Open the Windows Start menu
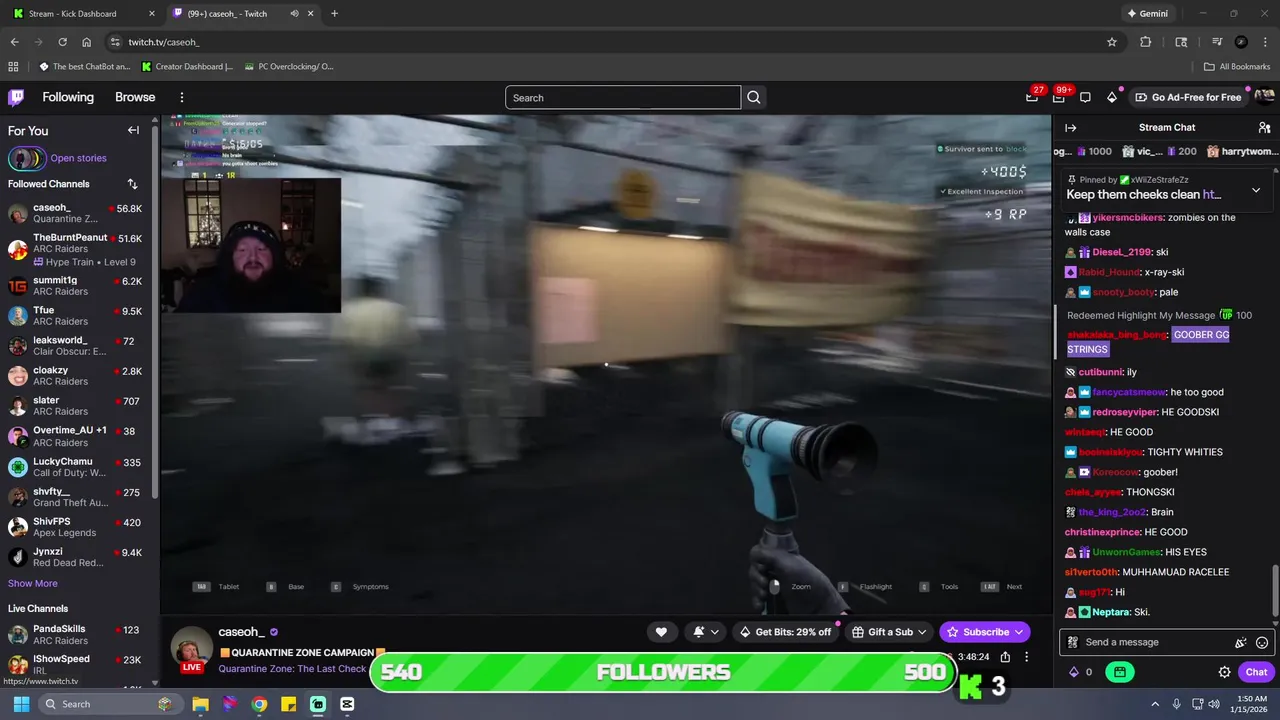Viewport: 1280px width, 720px height. tap(21, 704)
